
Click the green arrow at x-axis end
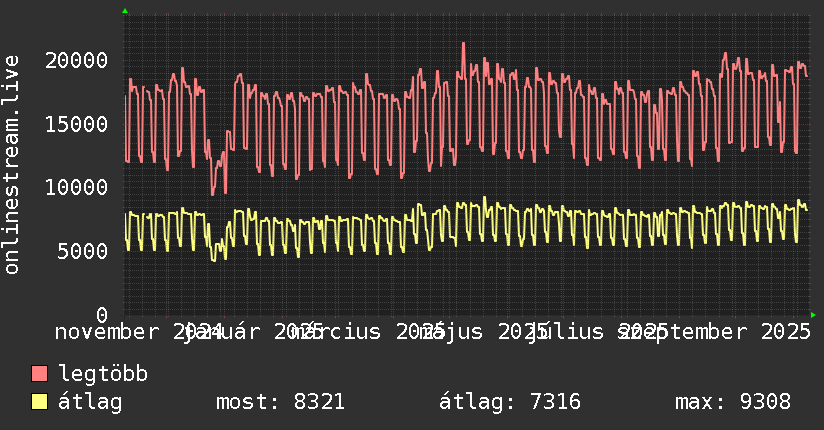click(813, 315)
